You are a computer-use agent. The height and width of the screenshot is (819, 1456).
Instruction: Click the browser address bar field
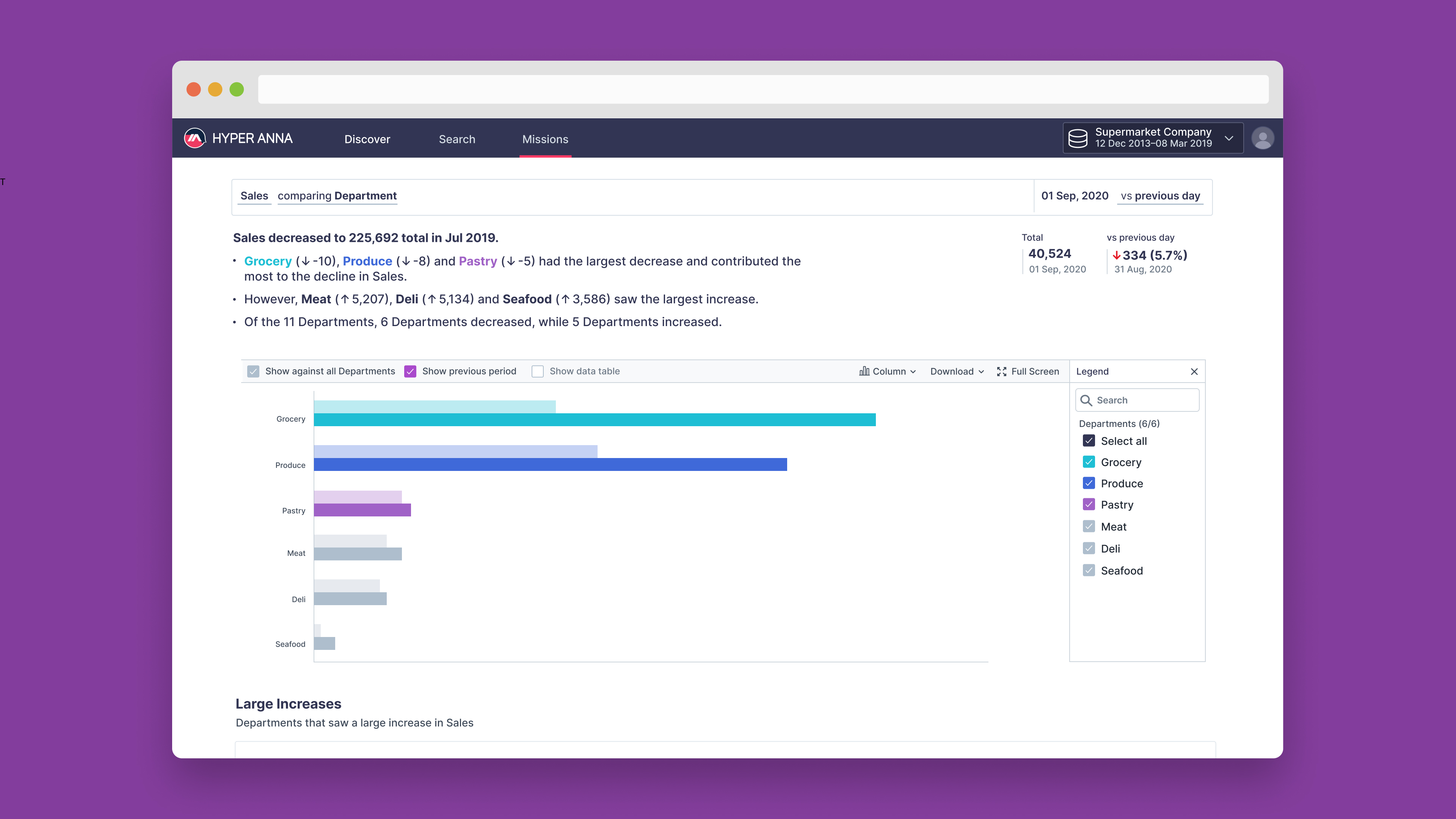(x=763, y=89)
